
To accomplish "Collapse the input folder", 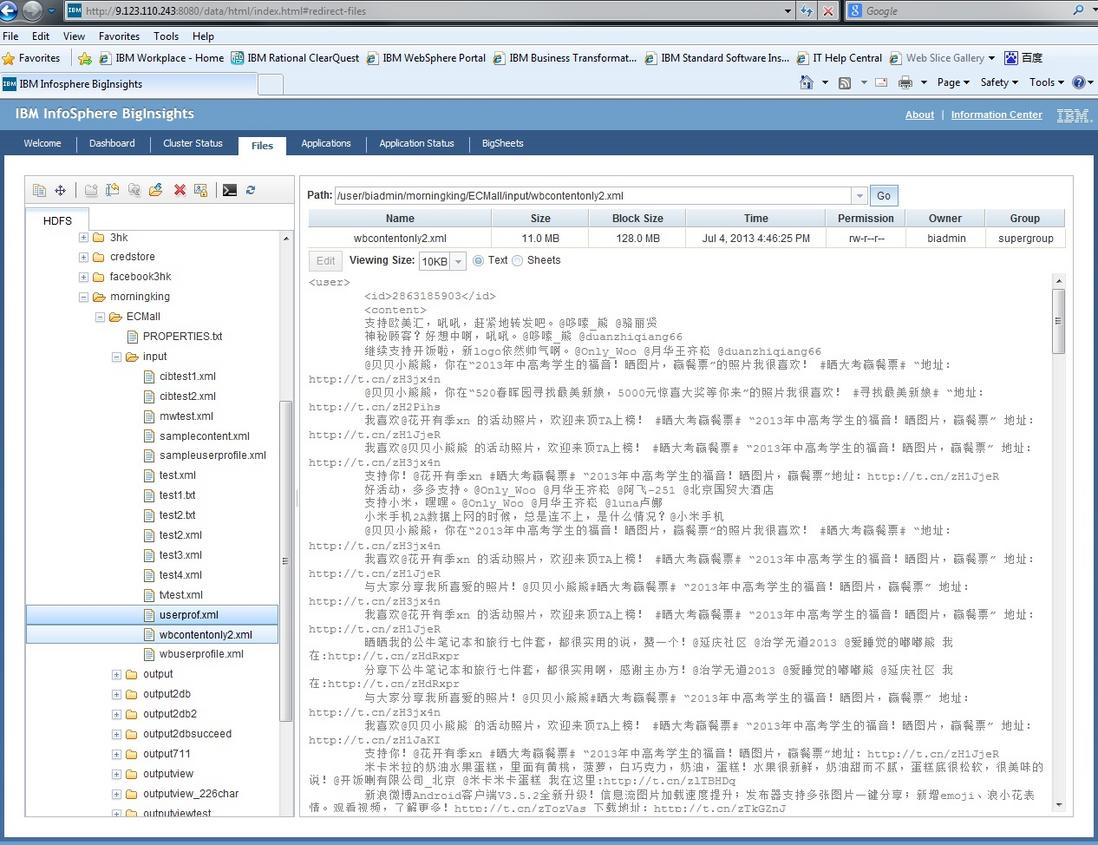I will [116, 356].
